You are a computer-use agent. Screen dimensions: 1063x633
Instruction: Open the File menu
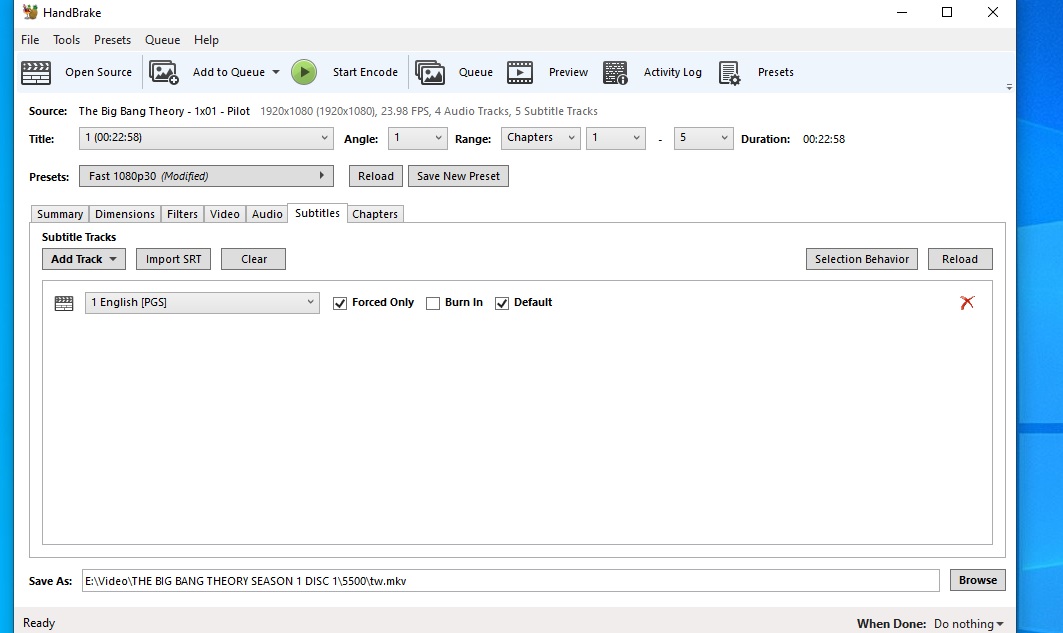[x=30, y=40]
